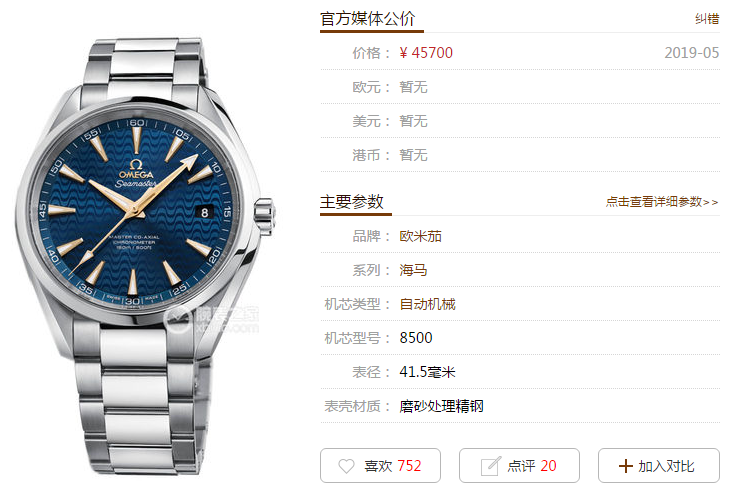Click the 欧米茄 brand link
The image size is (739, 486).
click(420, 236)
